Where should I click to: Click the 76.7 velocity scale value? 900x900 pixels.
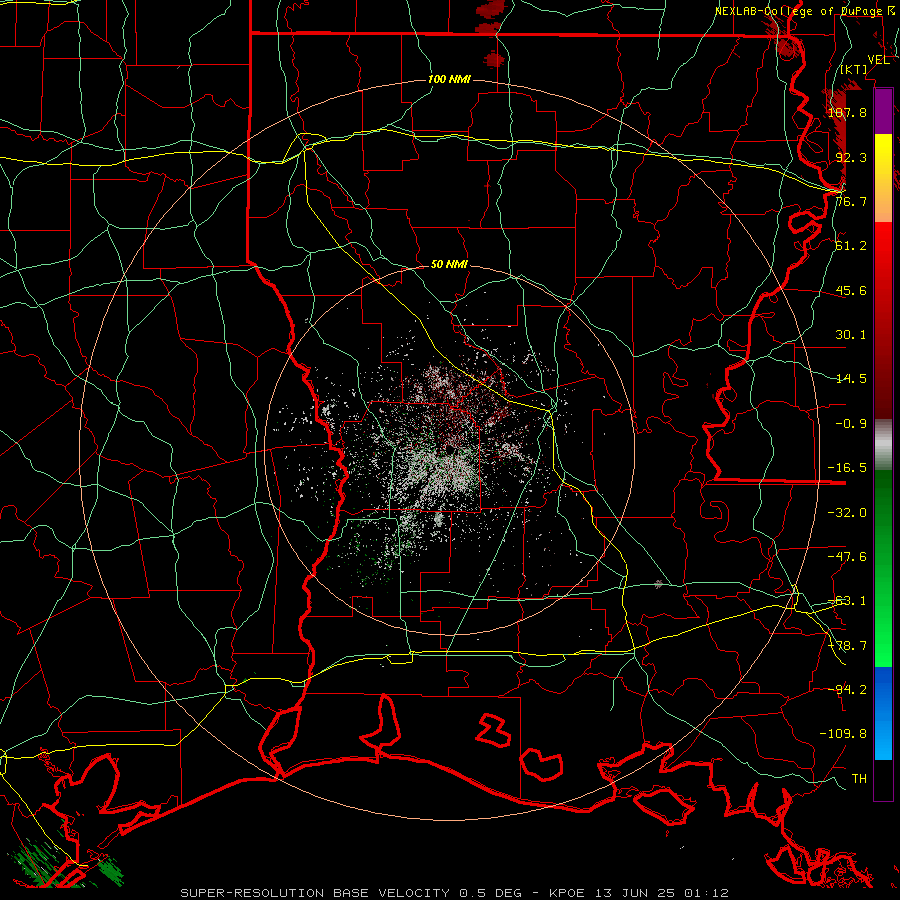(851, 201)
